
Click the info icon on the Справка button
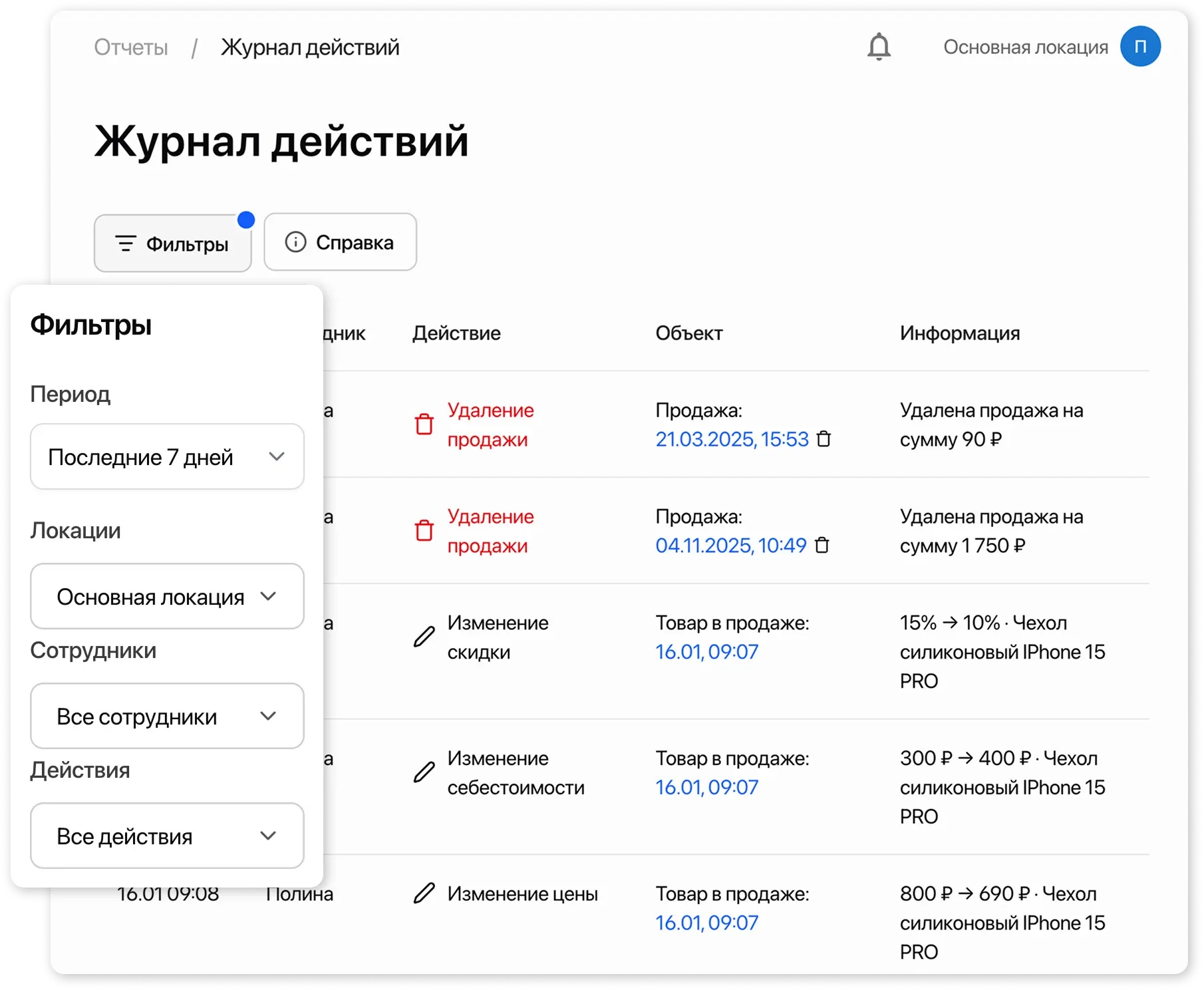(296, 242)
